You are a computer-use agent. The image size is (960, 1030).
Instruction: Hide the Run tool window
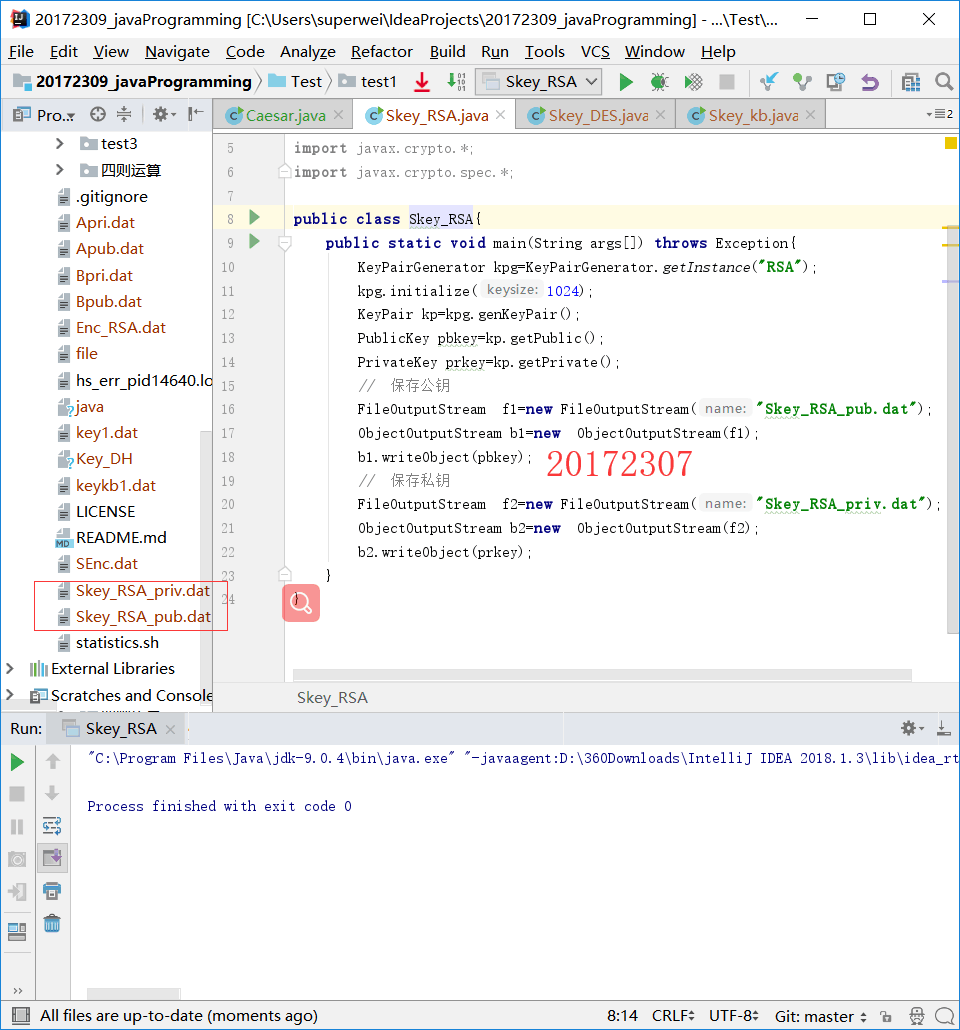click(x=944, y=728)
